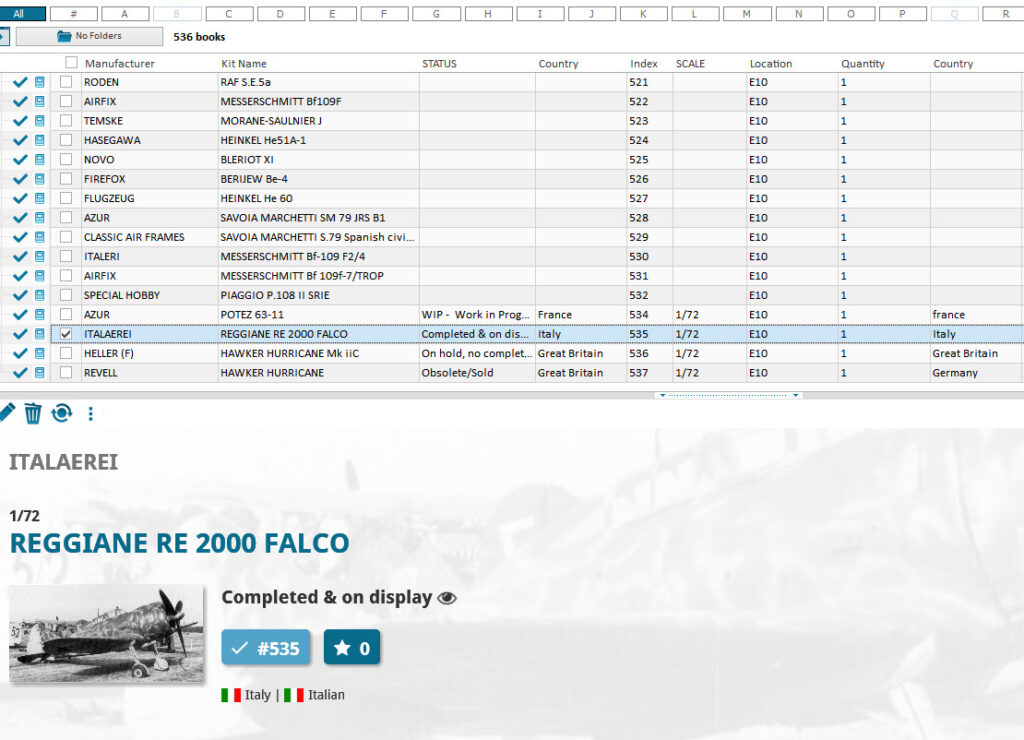Click the book icon on CLASSIC AIR FRAMES row
Screen dimensions: 1024x740
(x=40, y=237)
